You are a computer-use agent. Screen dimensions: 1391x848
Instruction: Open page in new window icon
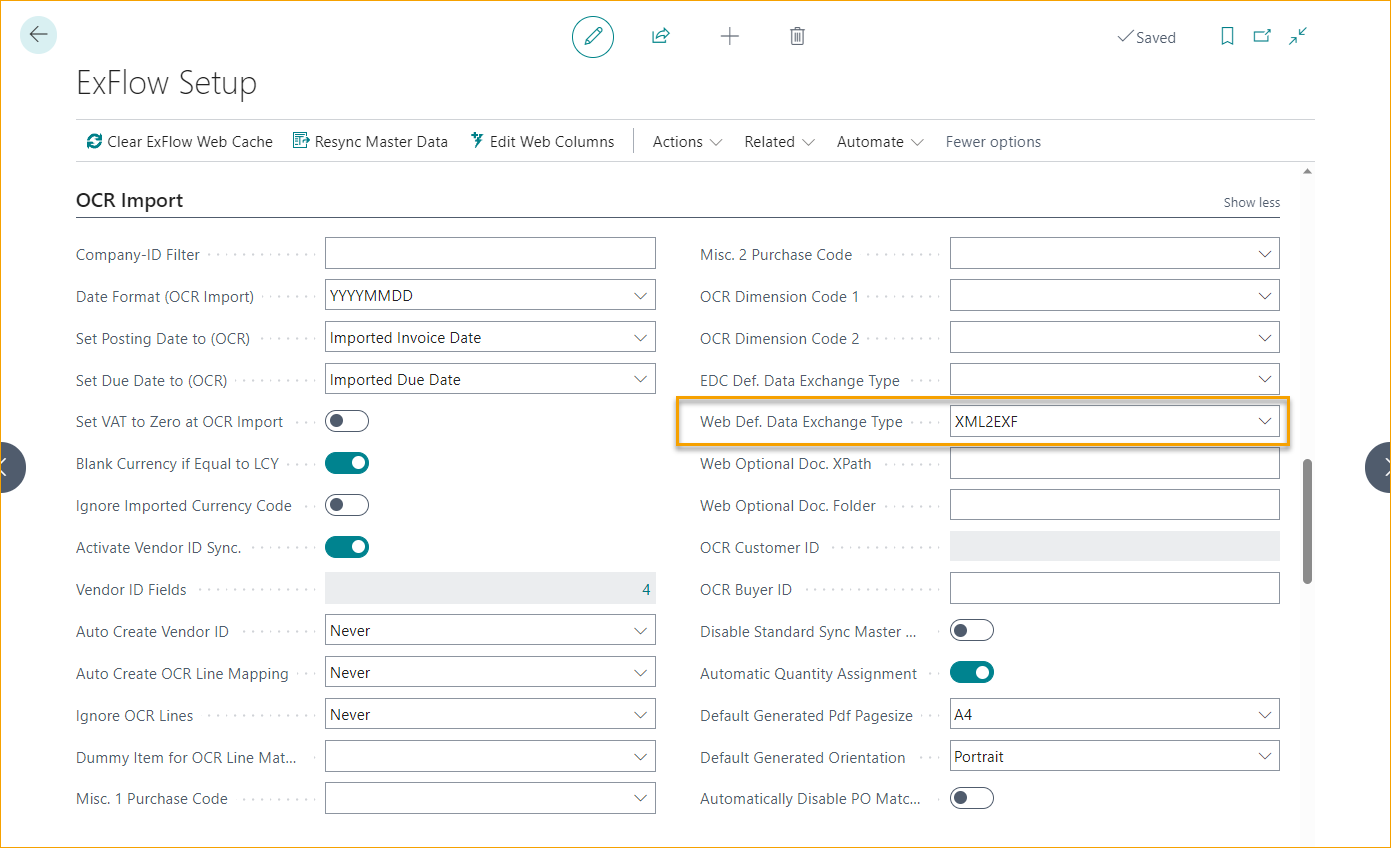(1262, 37)
